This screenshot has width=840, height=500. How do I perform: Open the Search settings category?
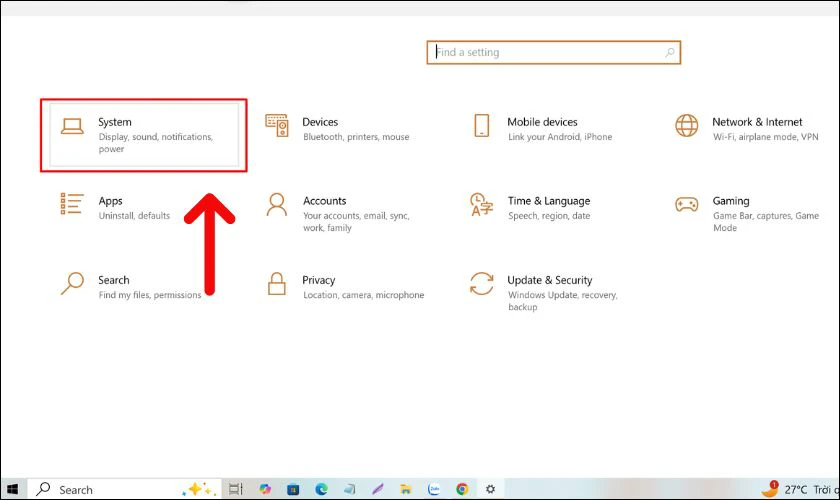tap(131, 287)
